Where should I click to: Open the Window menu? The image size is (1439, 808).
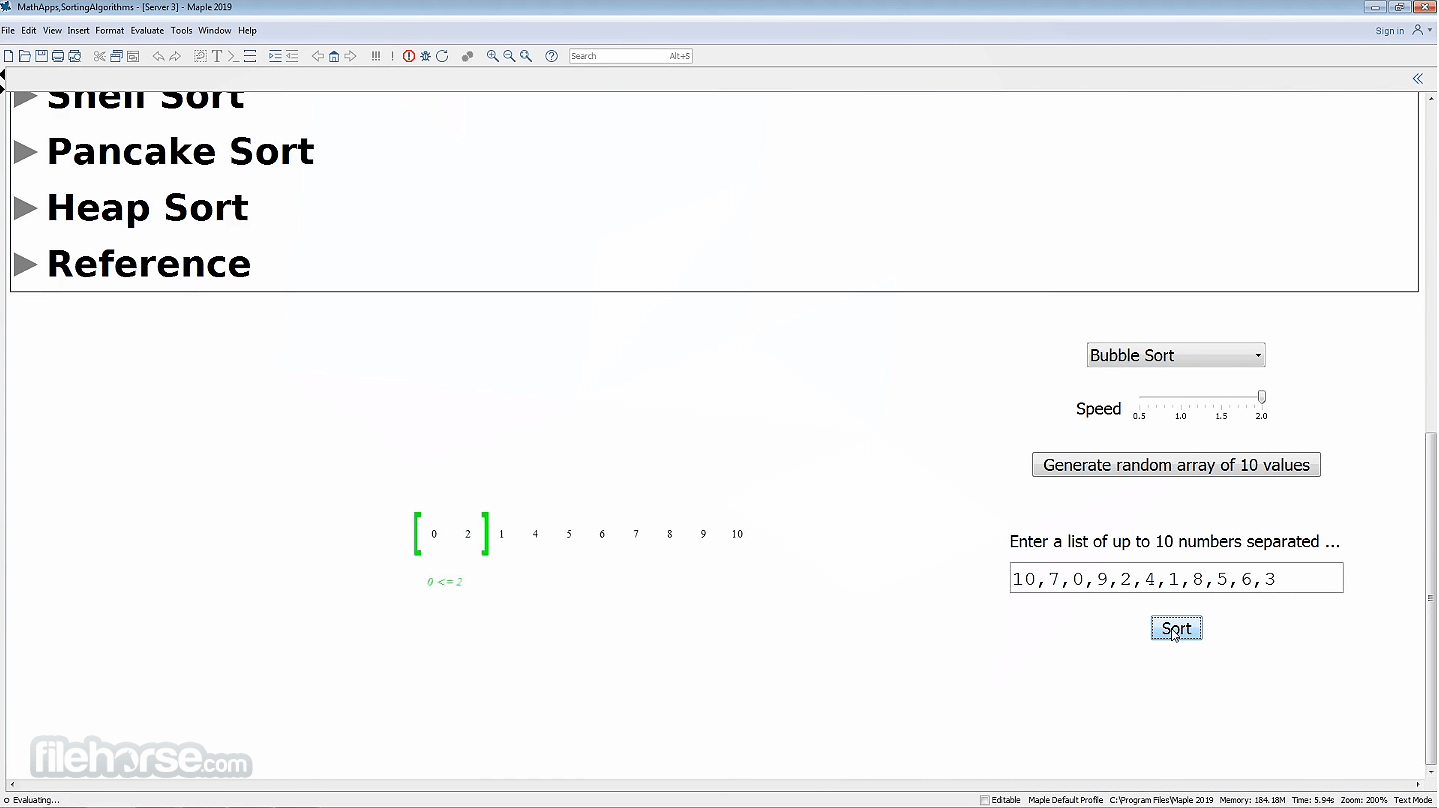pos(215,31)
